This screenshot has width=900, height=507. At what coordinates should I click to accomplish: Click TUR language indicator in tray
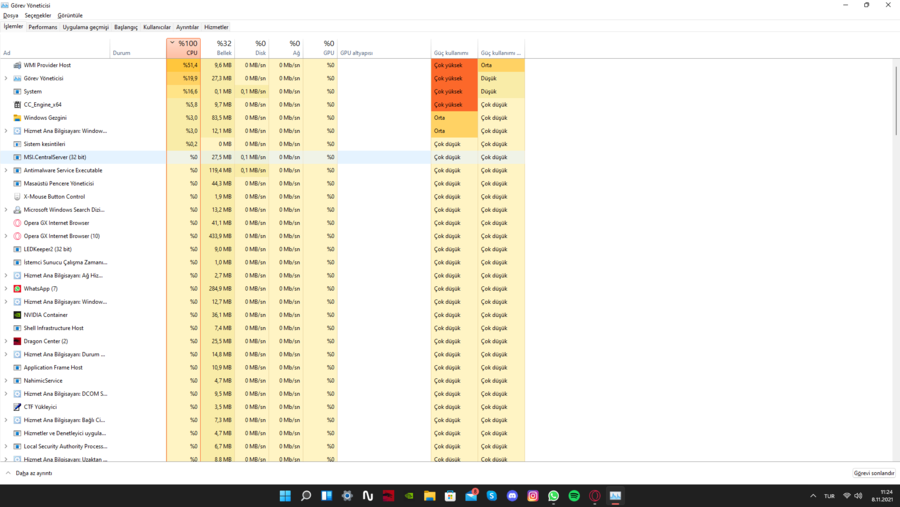click(829, 496)
